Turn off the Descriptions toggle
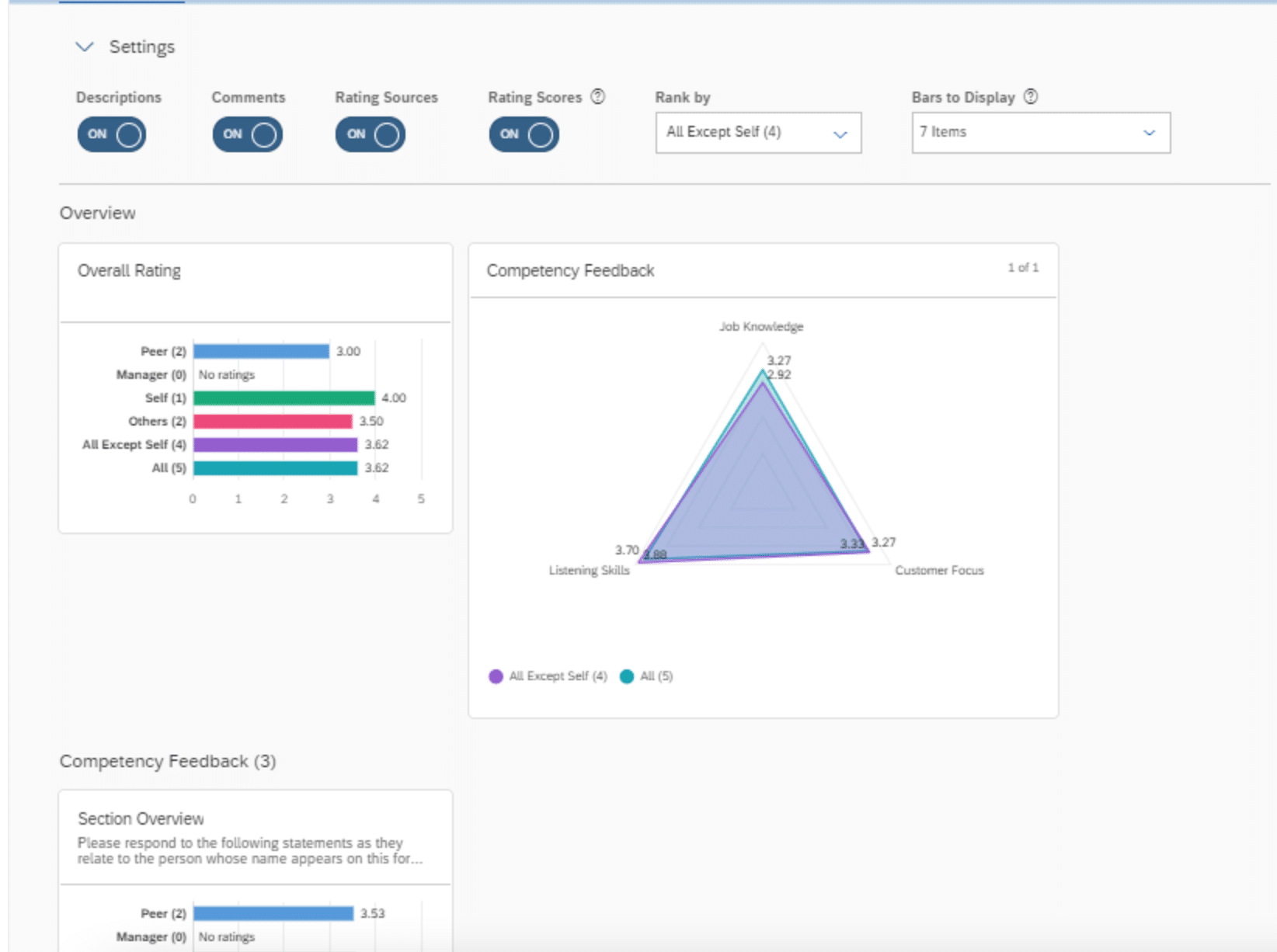Screen dimensions: 1277x952 [111, 134]
